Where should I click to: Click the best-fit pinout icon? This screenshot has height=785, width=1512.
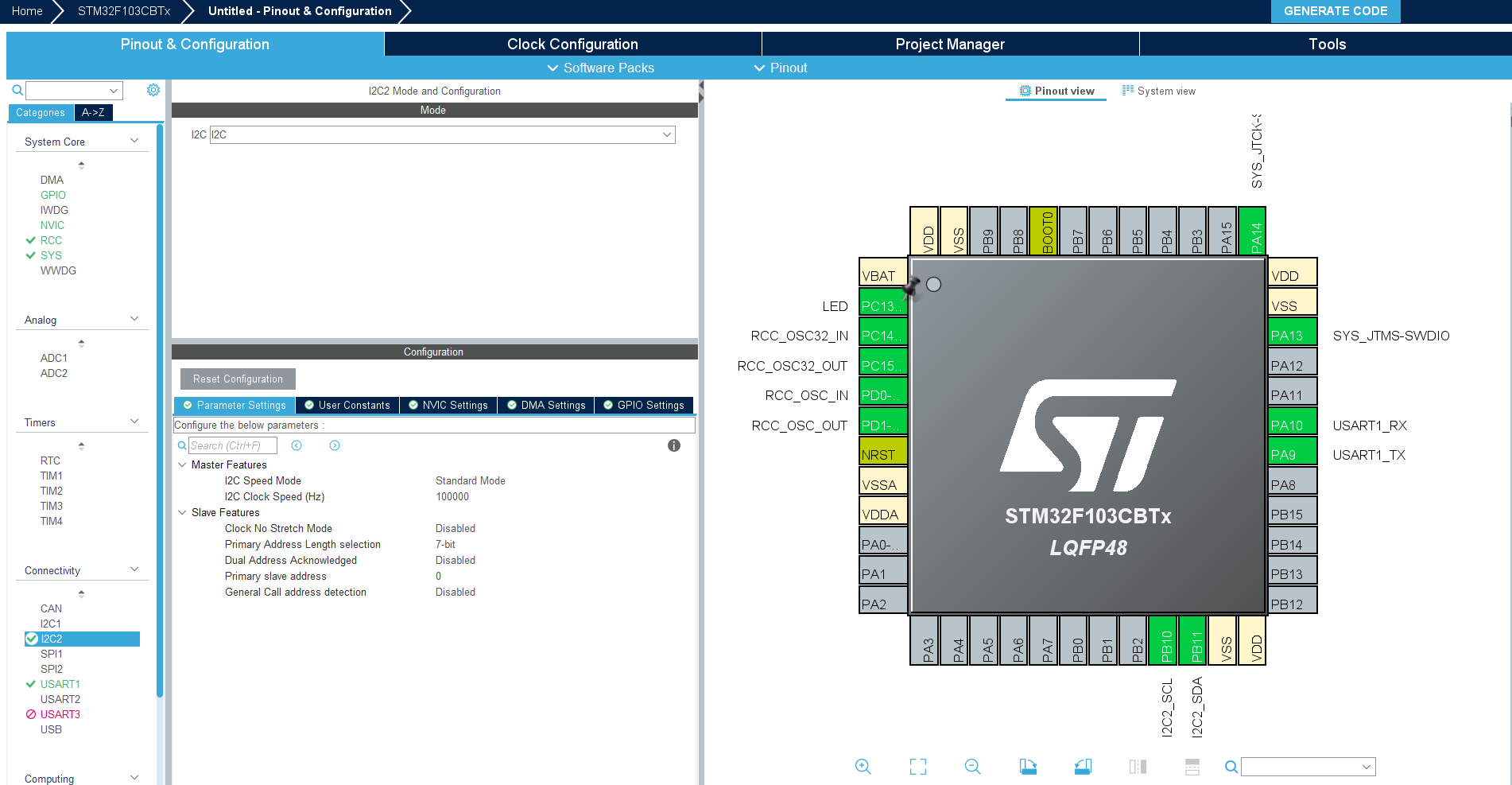click(917, 766)
